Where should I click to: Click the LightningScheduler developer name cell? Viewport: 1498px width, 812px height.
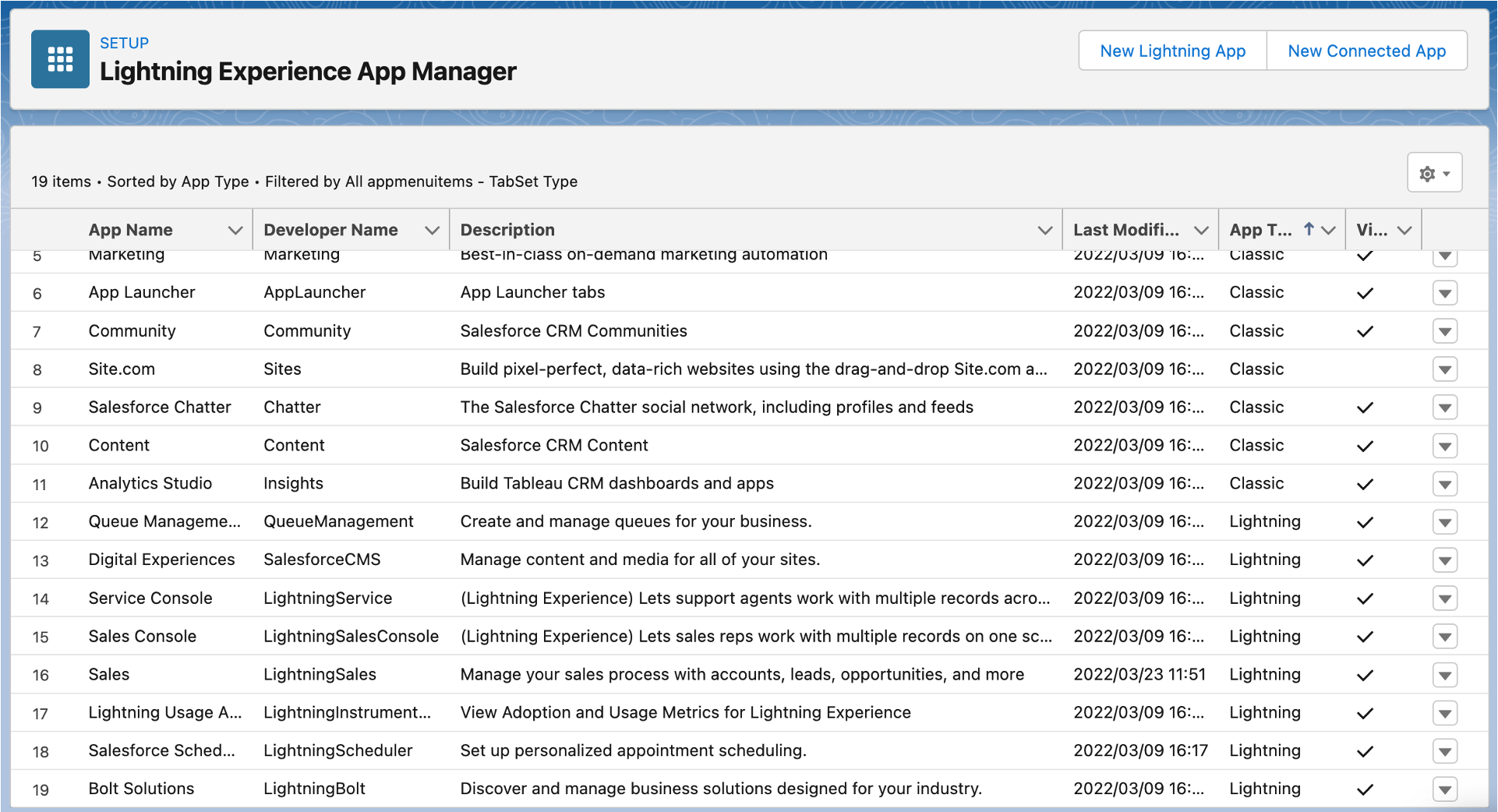coord(337,750)
